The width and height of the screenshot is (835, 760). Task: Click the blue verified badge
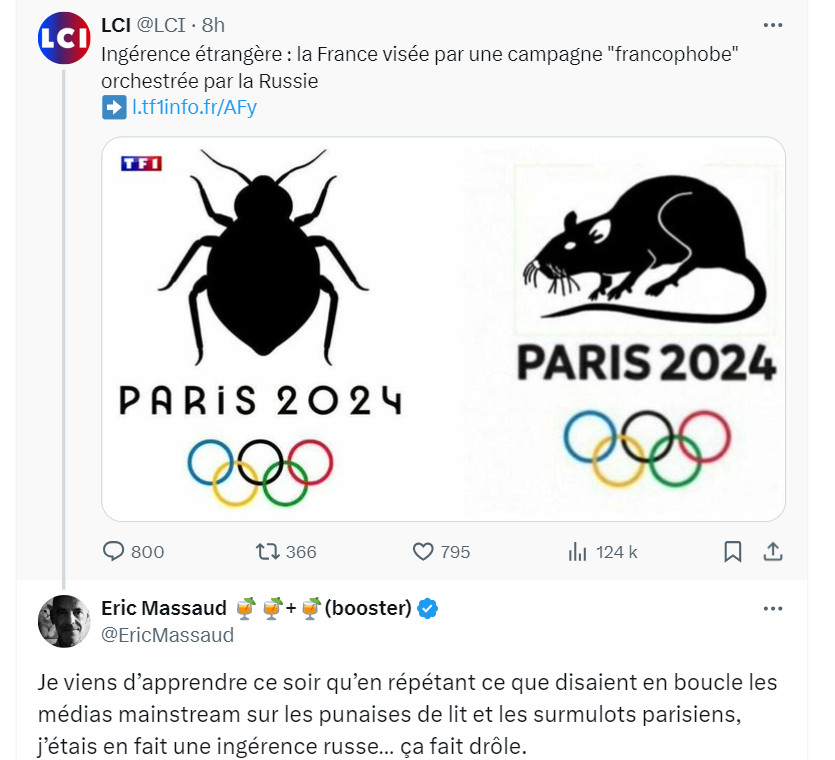[x=427, y=608]
